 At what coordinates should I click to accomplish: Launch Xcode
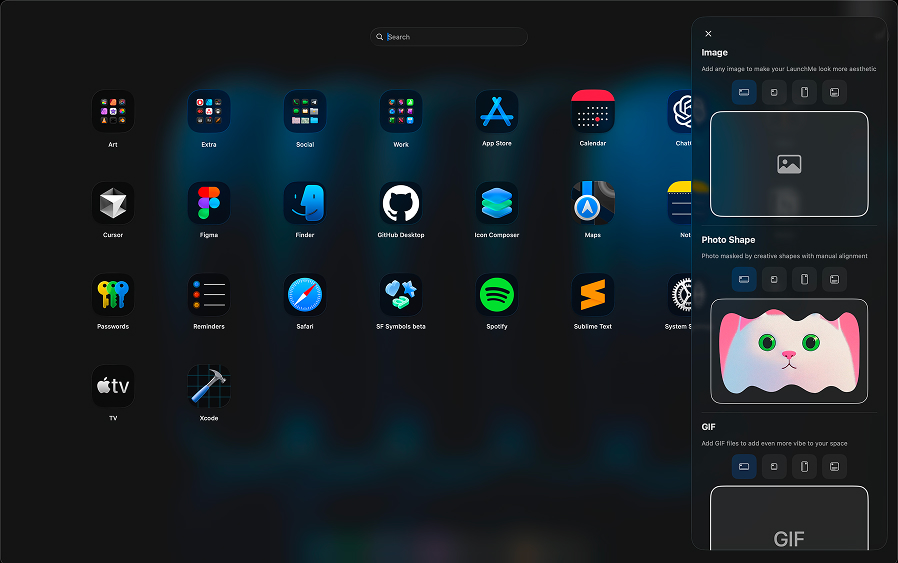point(209,386)
